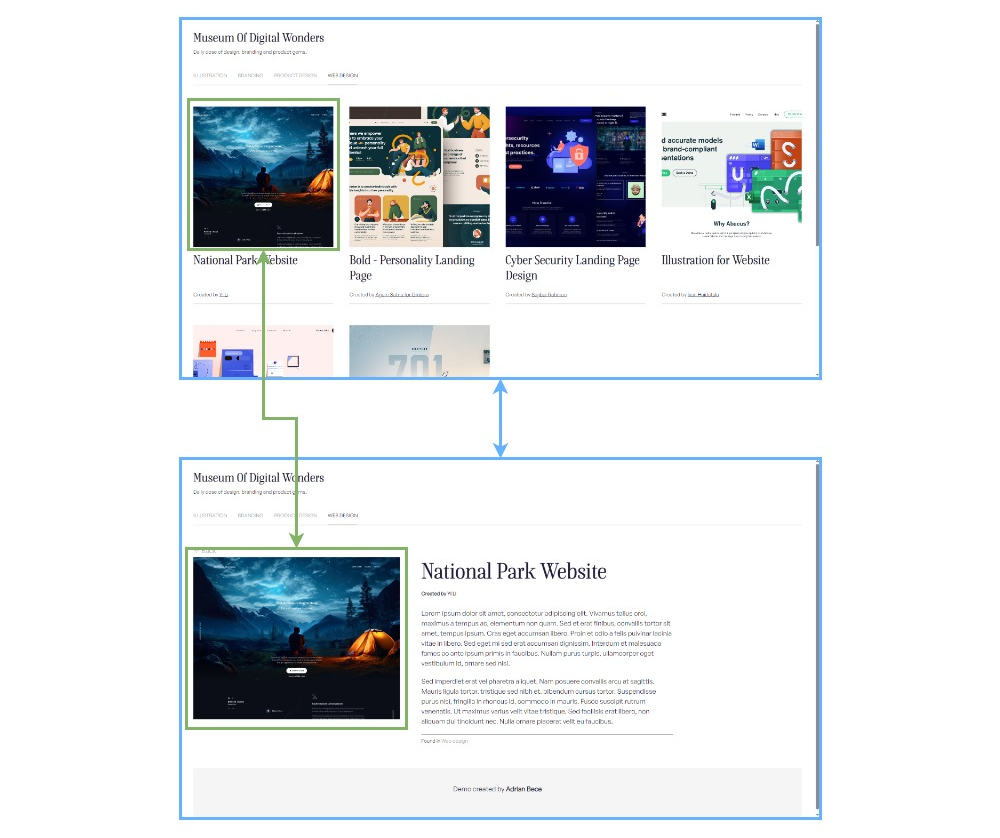Open the Illustration for Website thumbnail
Screen dimensions: 1000x838
[x=731, y=177]
